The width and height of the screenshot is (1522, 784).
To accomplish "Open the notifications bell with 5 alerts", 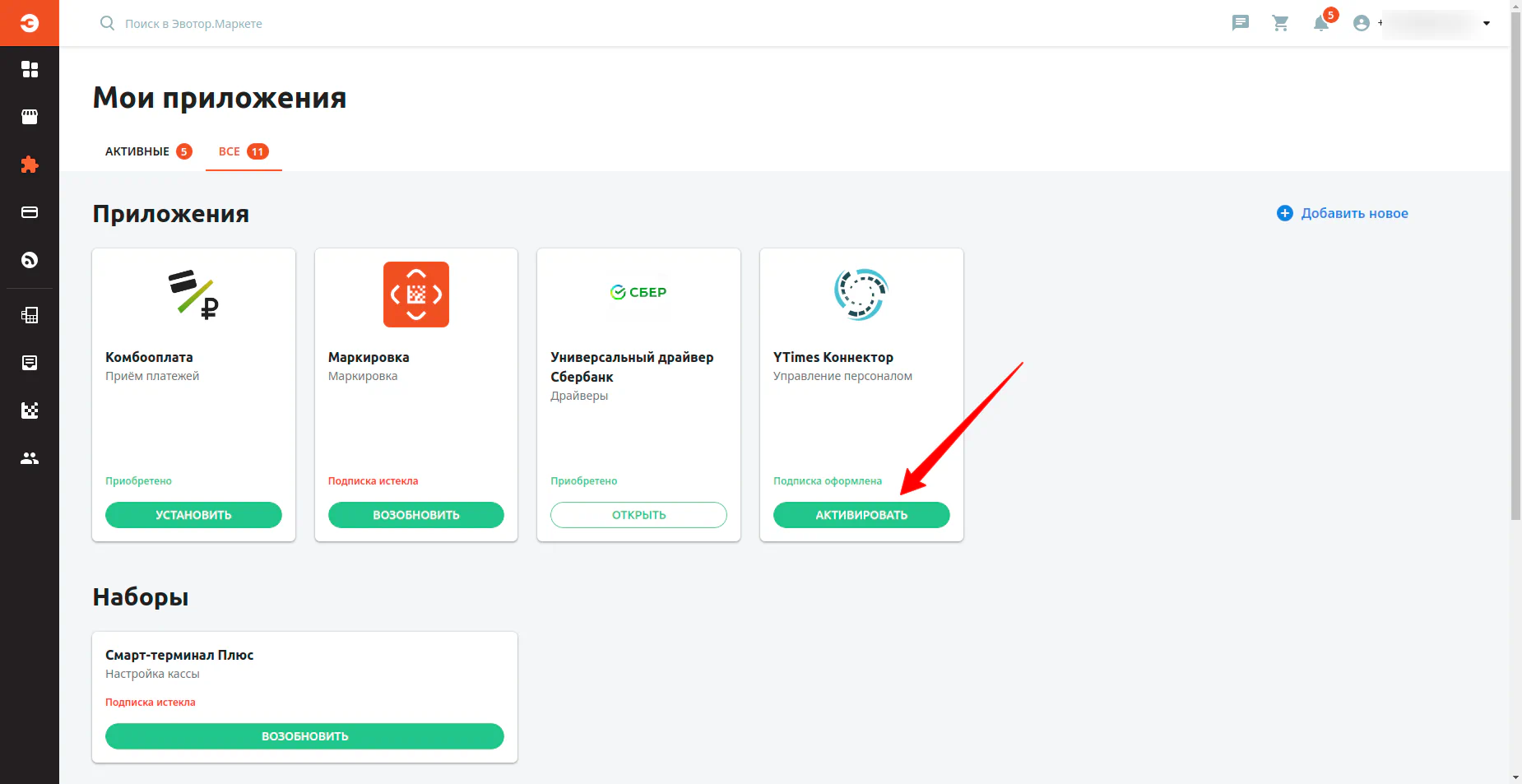I will tap(1323, 21).
